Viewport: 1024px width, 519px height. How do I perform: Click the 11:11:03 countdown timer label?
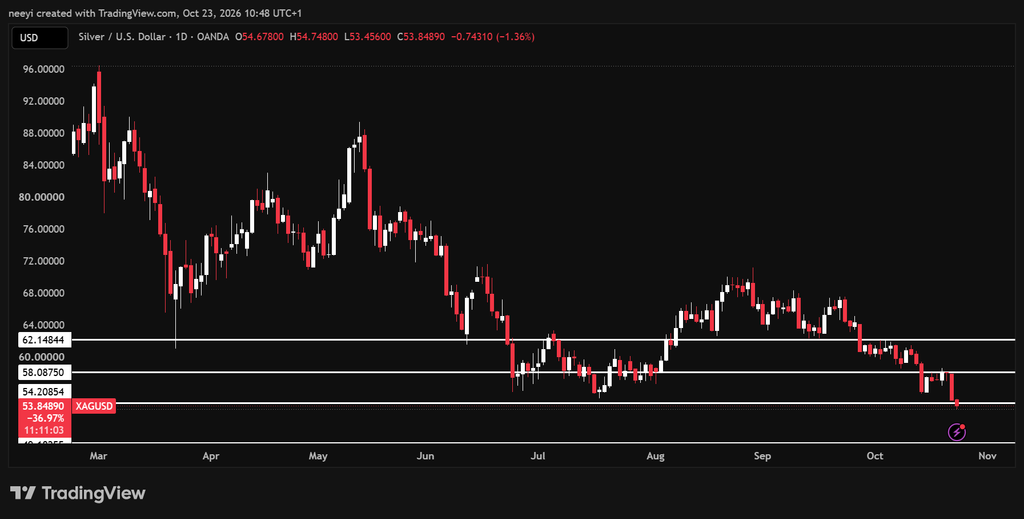pyautogui.click(x=42, y=430)
